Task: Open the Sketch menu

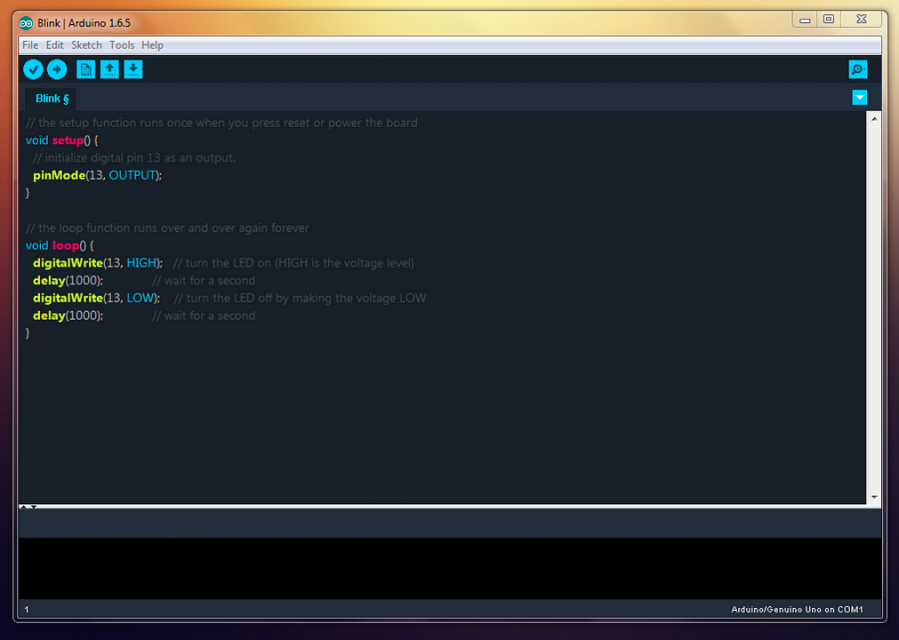Action: [86, 45]
